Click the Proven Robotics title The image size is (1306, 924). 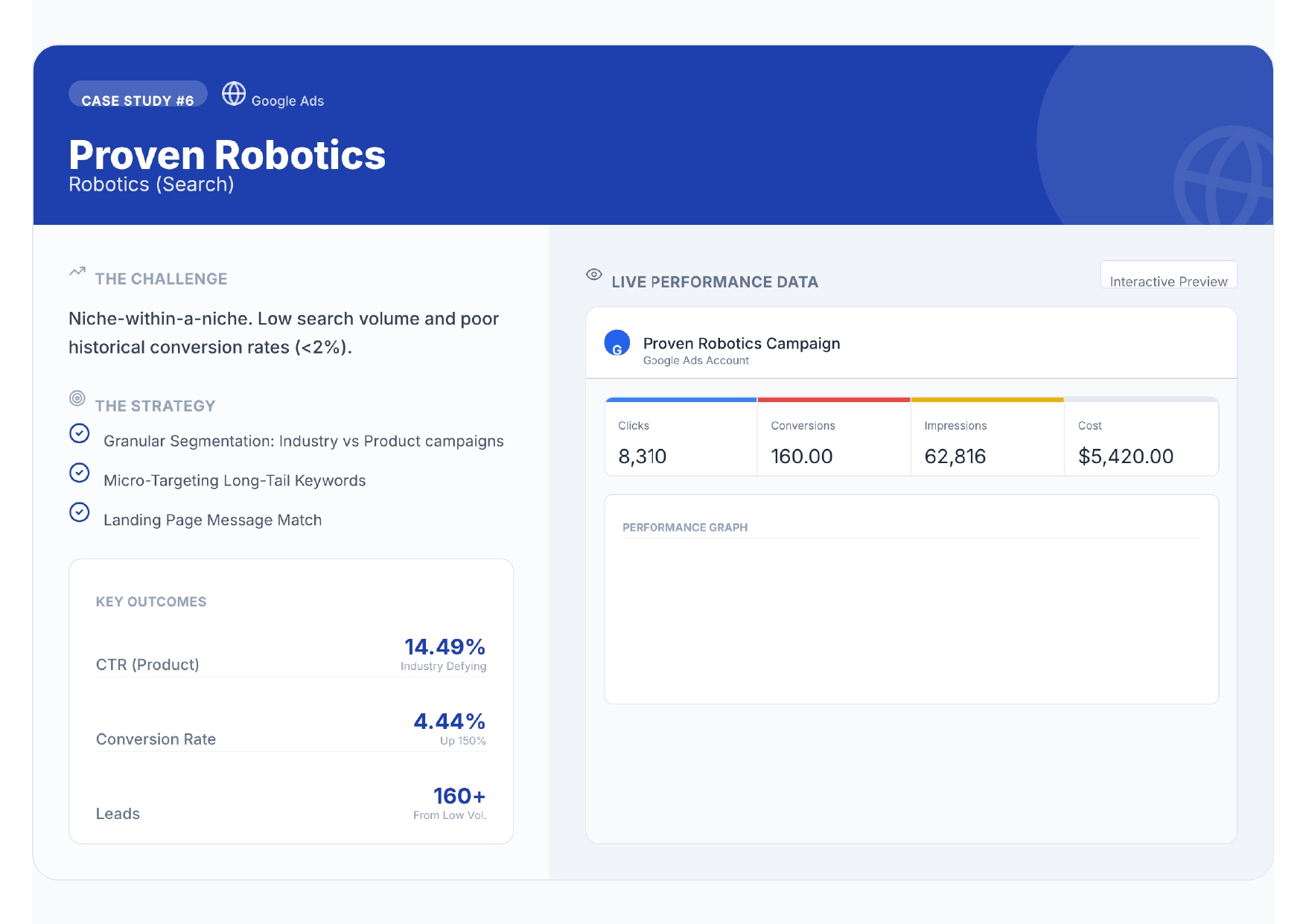point(227,155)
